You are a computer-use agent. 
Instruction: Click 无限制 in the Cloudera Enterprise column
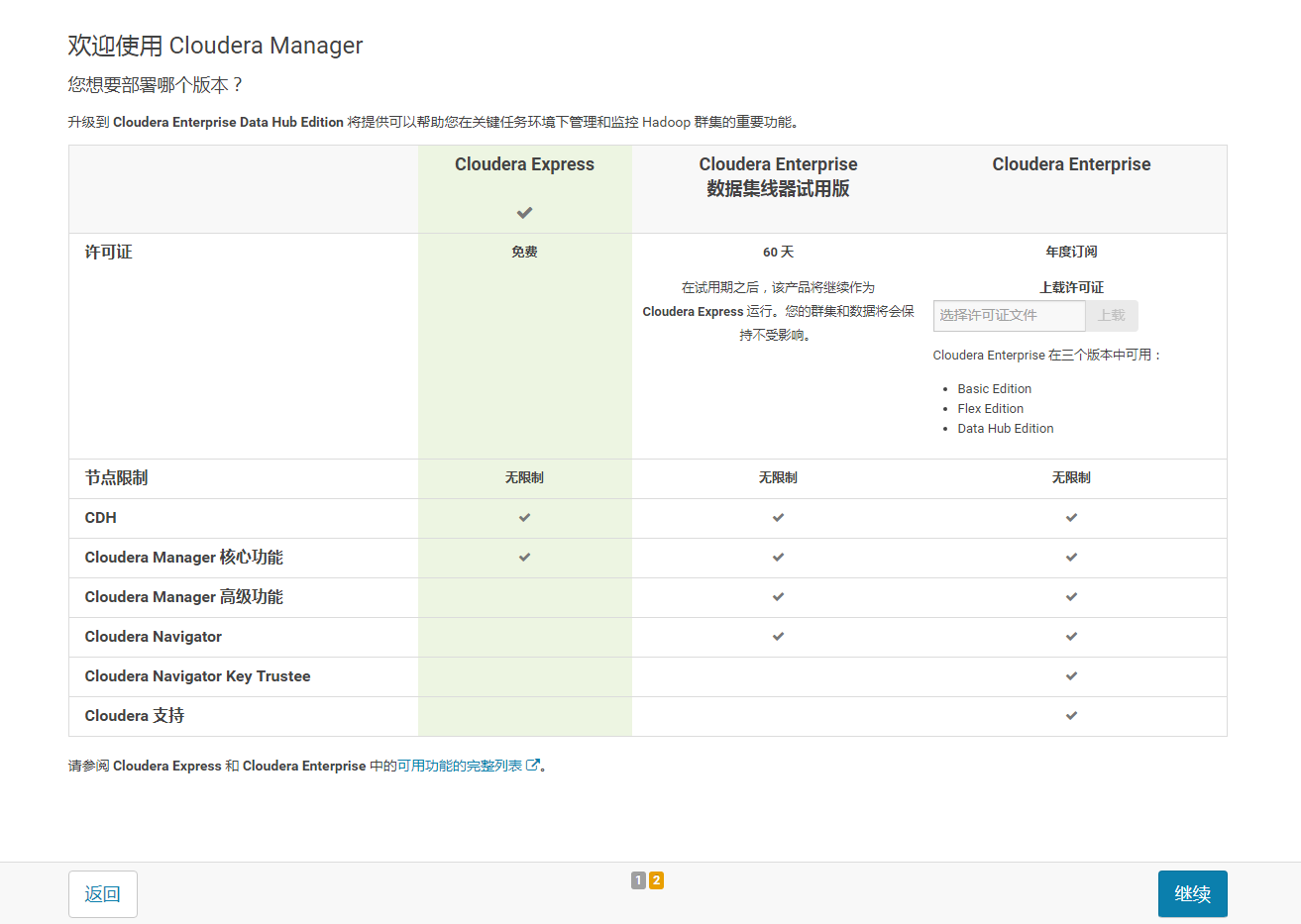tap(1071, 478)
